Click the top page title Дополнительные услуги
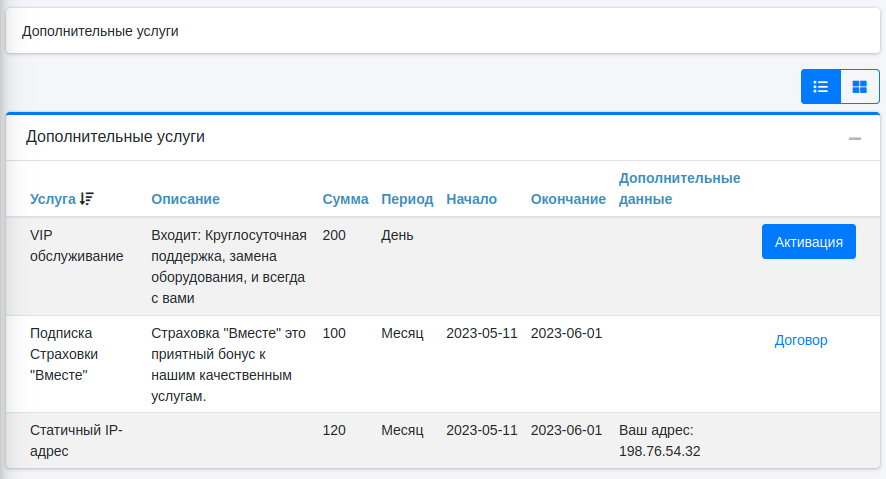 (x=100, y=31)
